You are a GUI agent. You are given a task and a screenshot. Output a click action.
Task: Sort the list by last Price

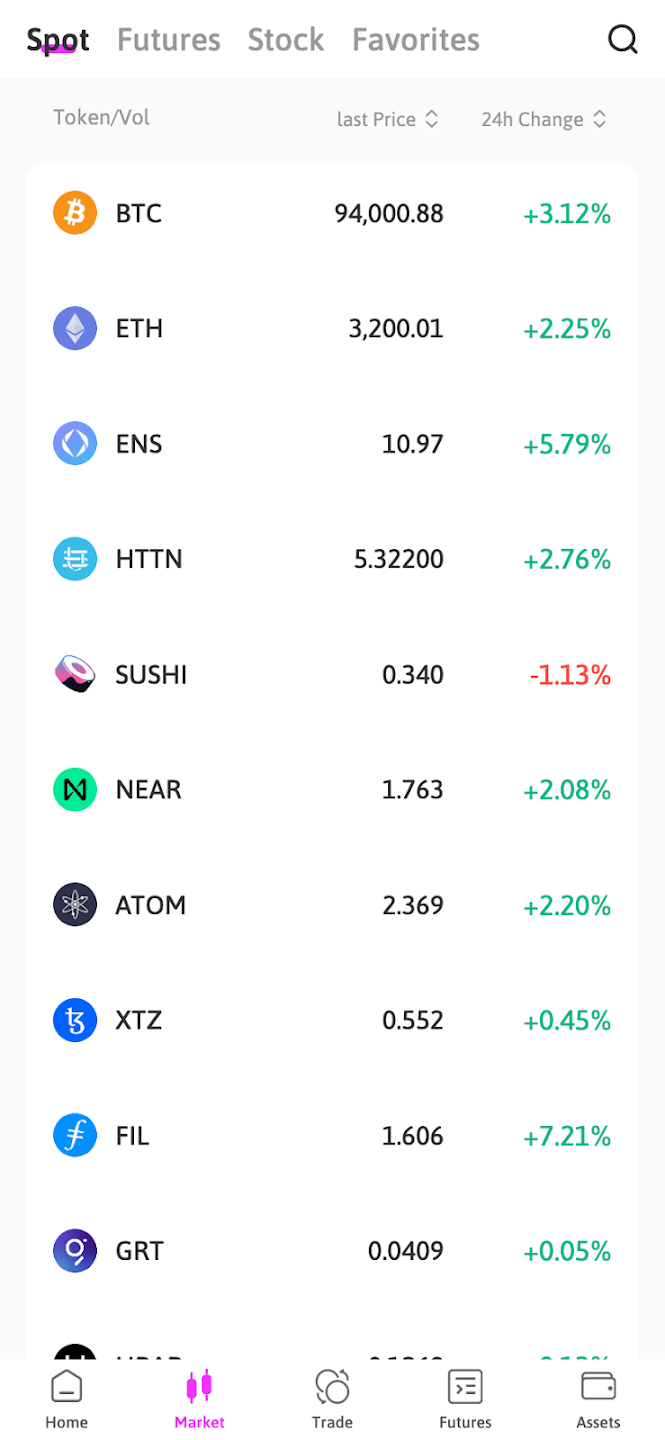coord(387,119)
